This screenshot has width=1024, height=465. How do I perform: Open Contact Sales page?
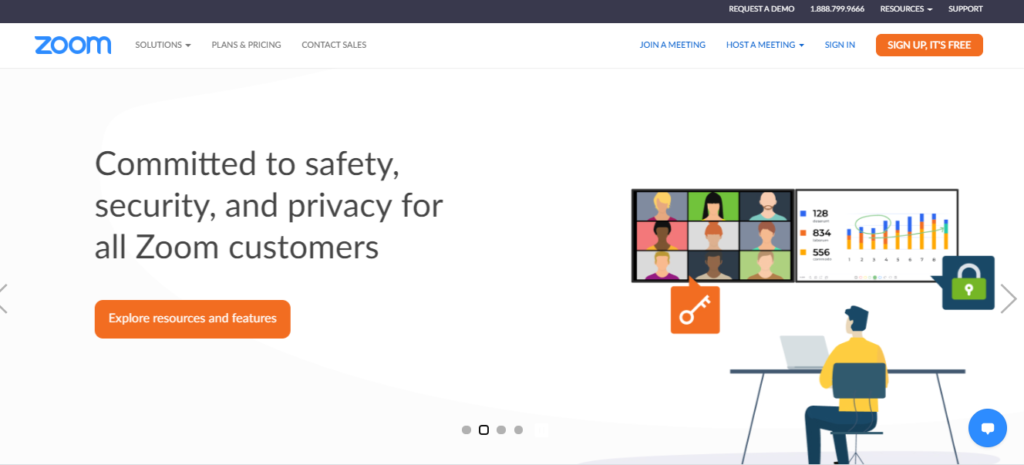click(334, 45)
